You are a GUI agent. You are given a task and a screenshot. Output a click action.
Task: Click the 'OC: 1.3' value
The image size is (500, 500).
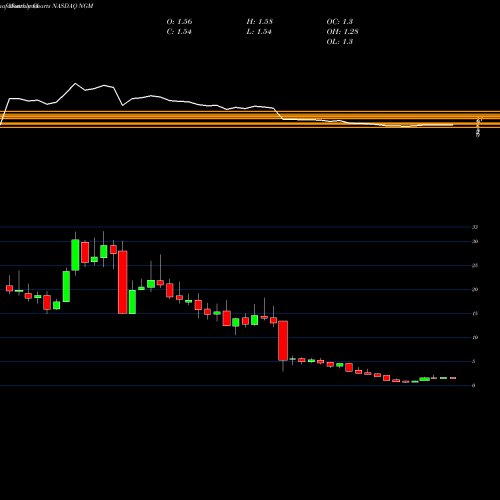coord(340,22)
